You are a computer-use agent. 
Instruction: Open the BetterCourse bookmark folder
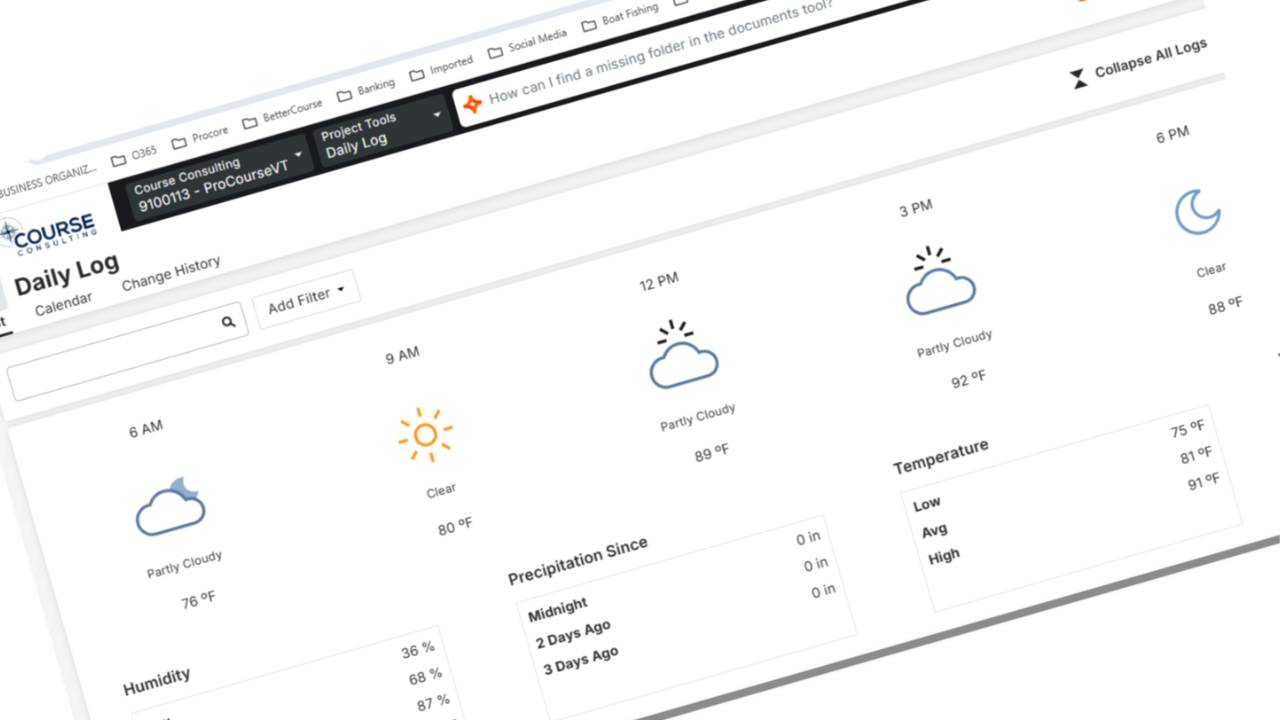click(x=282, y=114)
